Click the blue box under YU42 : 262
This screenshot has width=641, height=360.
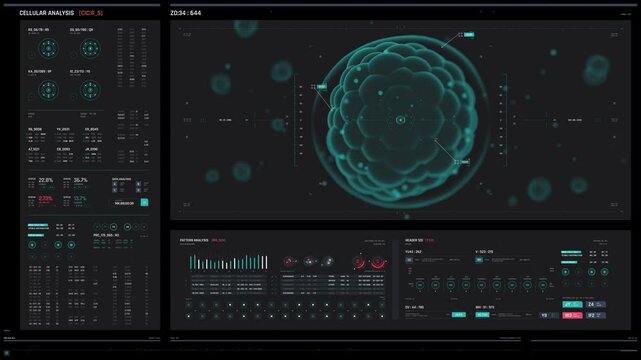pos(409,260)
